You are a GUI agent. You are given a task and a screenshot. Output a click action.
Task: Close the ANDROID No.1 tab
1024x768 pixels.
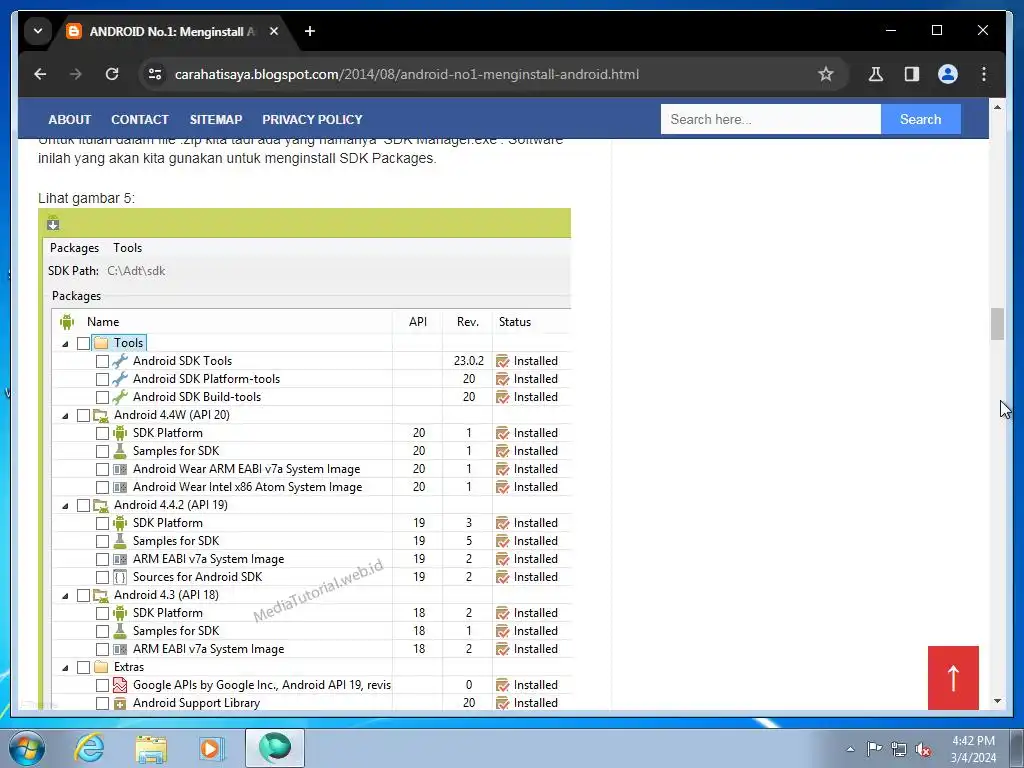[274, 31]
